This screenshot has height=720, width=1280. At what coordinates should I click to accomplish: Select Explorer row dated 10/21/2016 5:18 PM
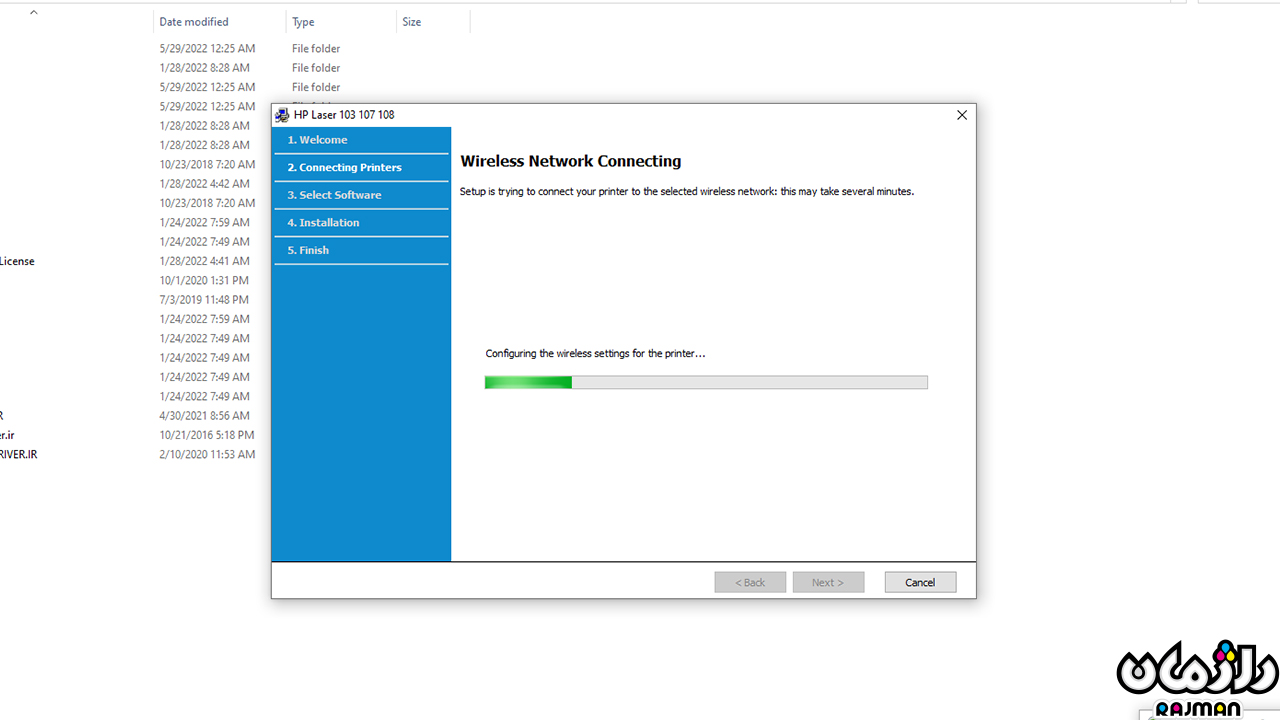tap(207, 435)
